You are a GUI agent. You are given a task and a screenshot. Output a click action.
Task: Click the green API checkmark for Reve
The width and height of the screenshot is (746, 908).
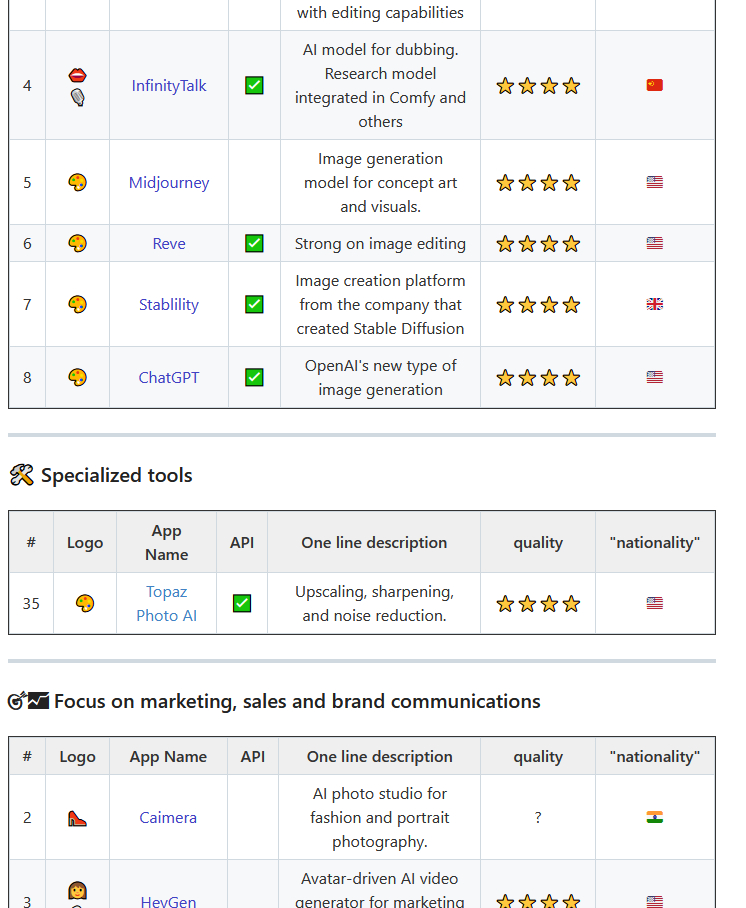coord(254,244)
